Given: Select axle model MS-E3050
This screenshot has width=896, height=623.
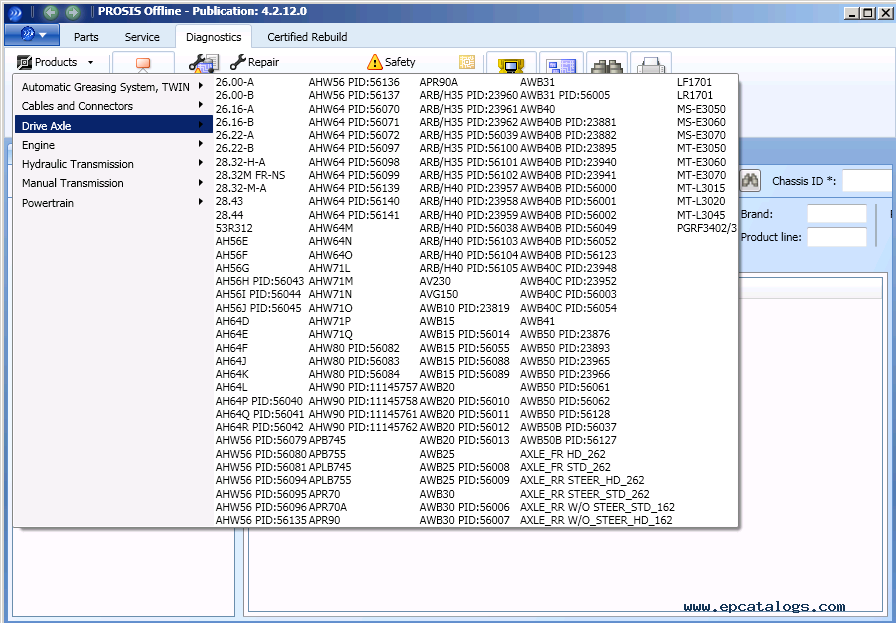Looking at the screenshot, I should (702, 109).
